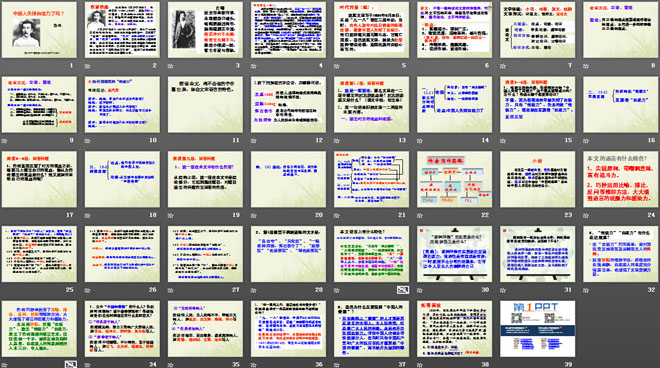Click the animation star icon below slide 34
Screen dimensions: 660x368
point(88,365)
